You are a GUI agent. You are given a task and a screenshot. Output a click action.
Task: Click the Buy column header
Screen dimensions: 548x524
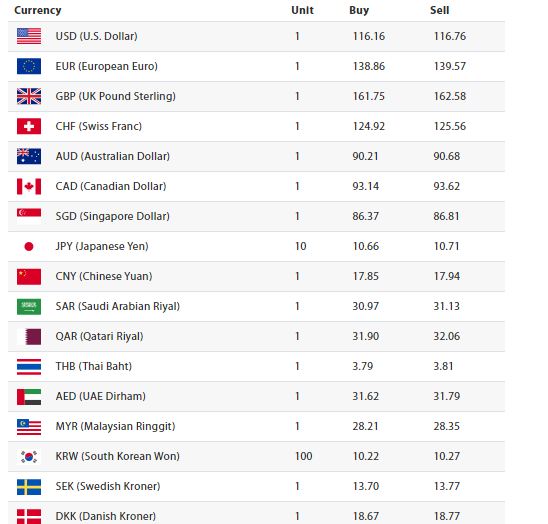(359, 10)
